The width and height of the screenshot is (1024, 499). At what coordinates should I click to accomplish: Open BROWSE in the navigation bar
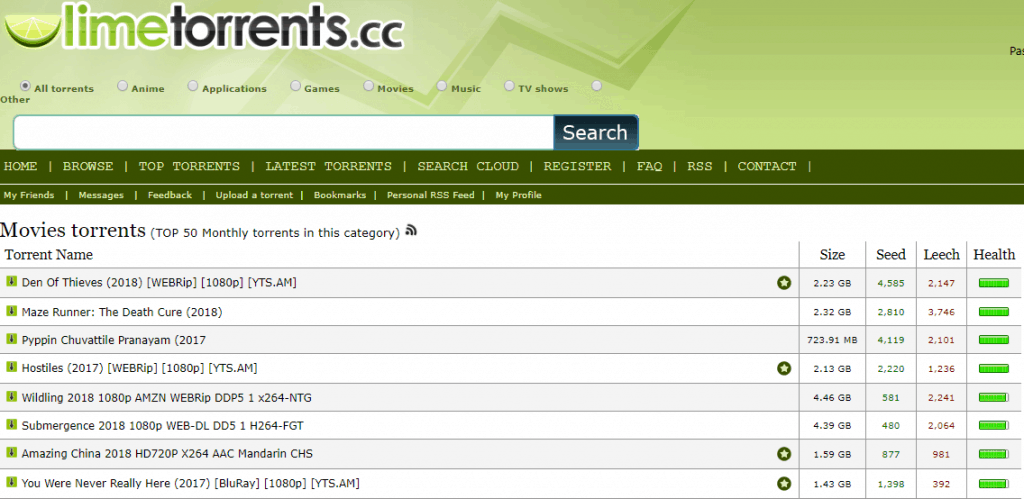pos(88,166)
